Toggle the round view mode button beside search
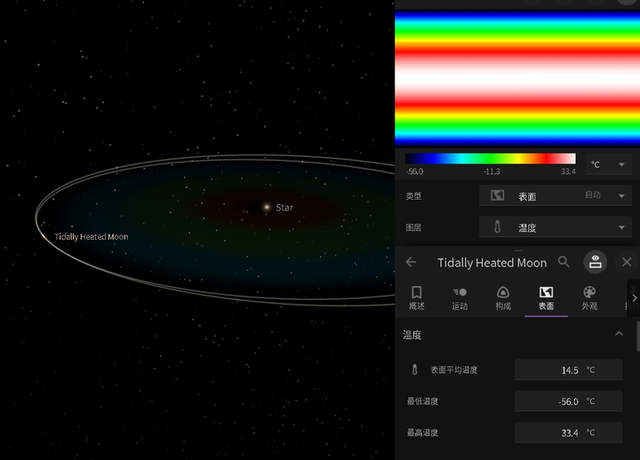This screenshot has width=640, height=460. [x=595, y=262]
